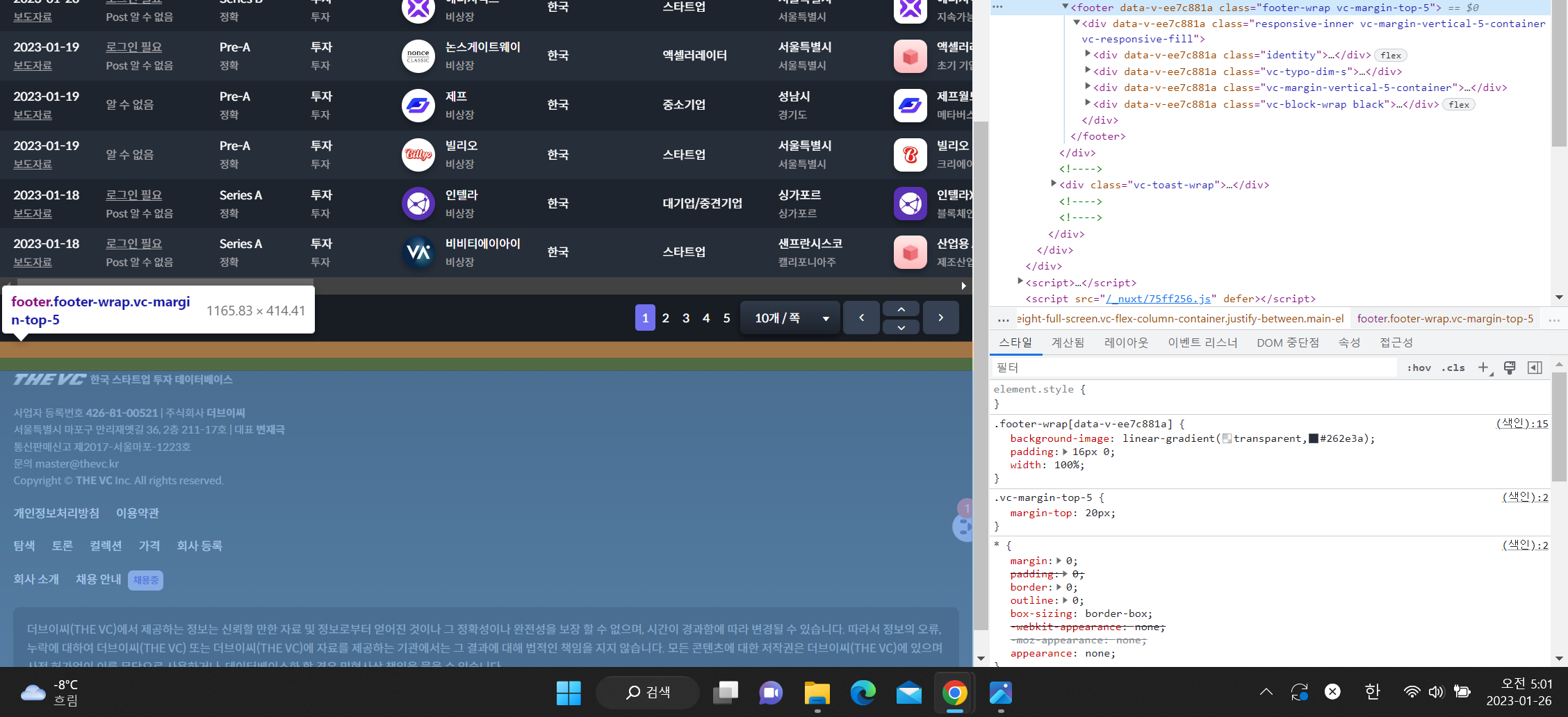
Task: Open the rows per page dropdown
Action: click(790, 318)
